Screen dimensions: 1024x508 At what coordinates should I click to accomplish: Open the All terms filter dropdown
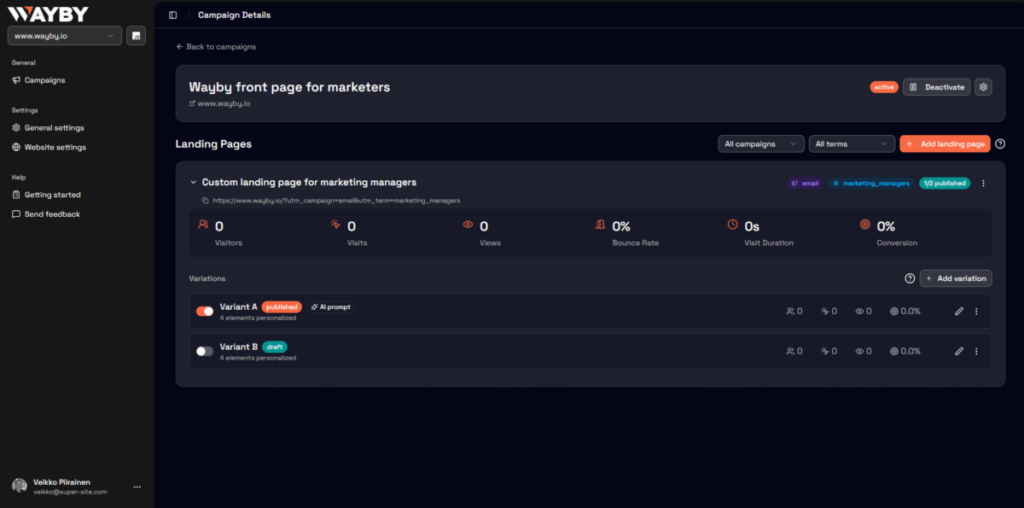pyautogui.click(x=852, y=144)
